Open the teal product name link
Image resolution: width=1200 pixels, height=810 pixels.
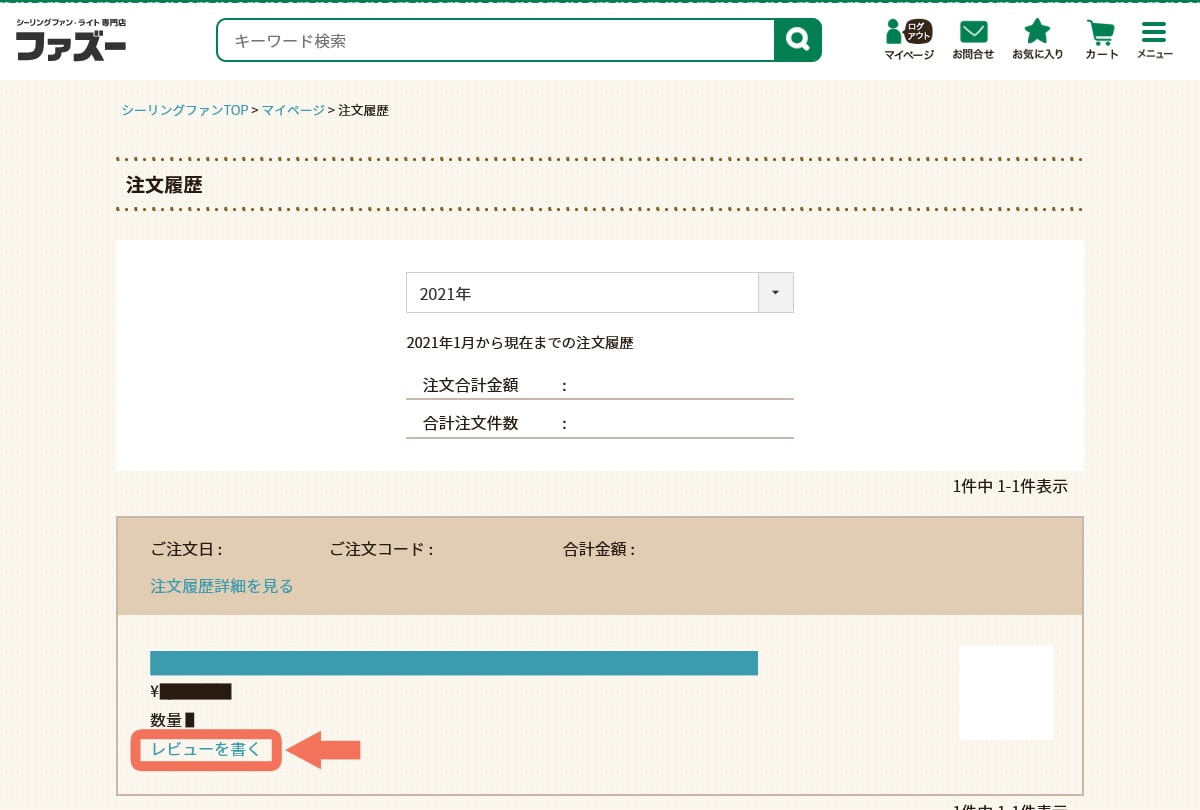tap(453, 663)
